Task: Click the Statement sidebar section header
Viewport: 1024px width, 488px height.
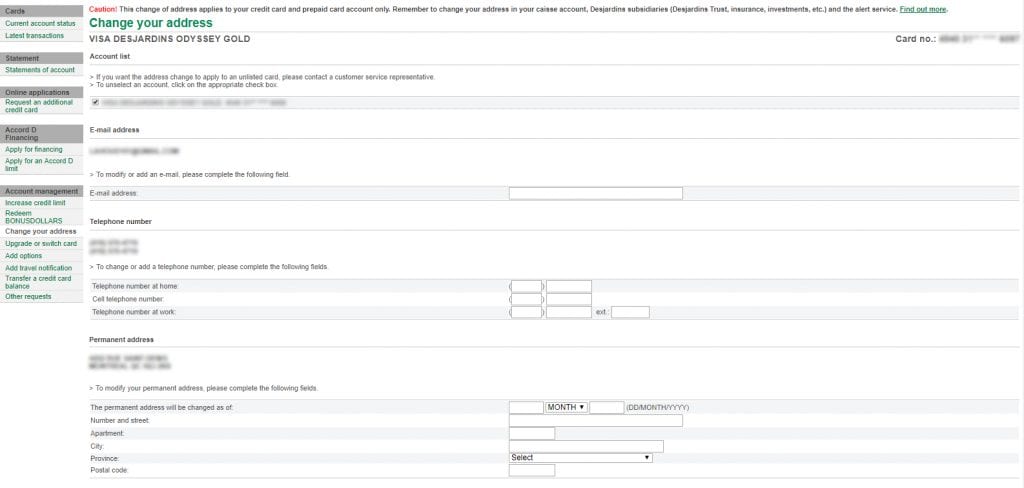Action: 42,58
